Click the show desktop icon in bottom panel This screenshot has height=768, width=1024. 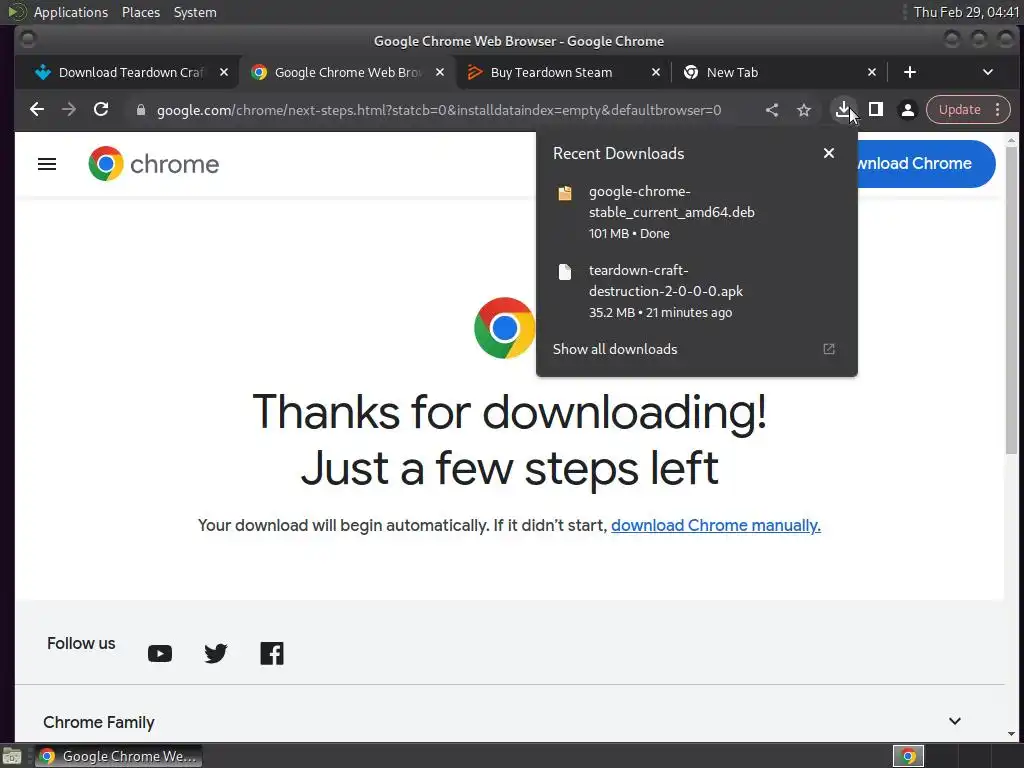[x=12, y=756]
